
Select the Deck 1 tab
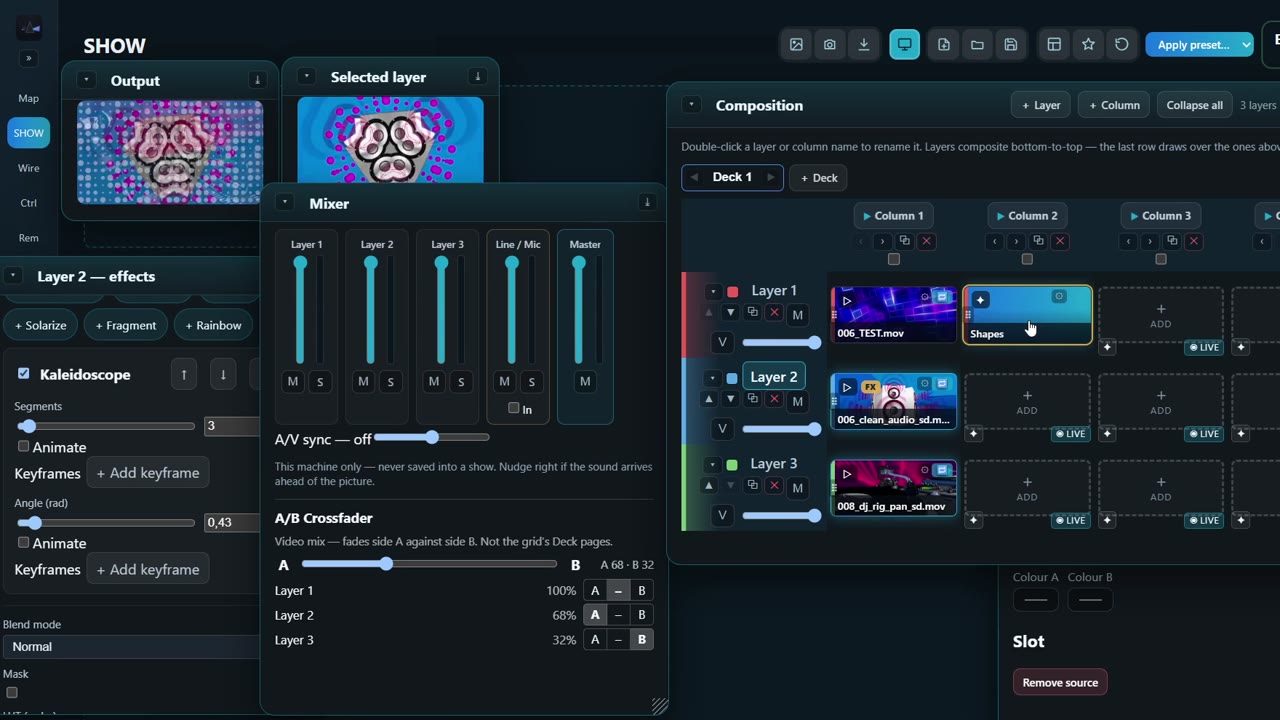[732, 177]
